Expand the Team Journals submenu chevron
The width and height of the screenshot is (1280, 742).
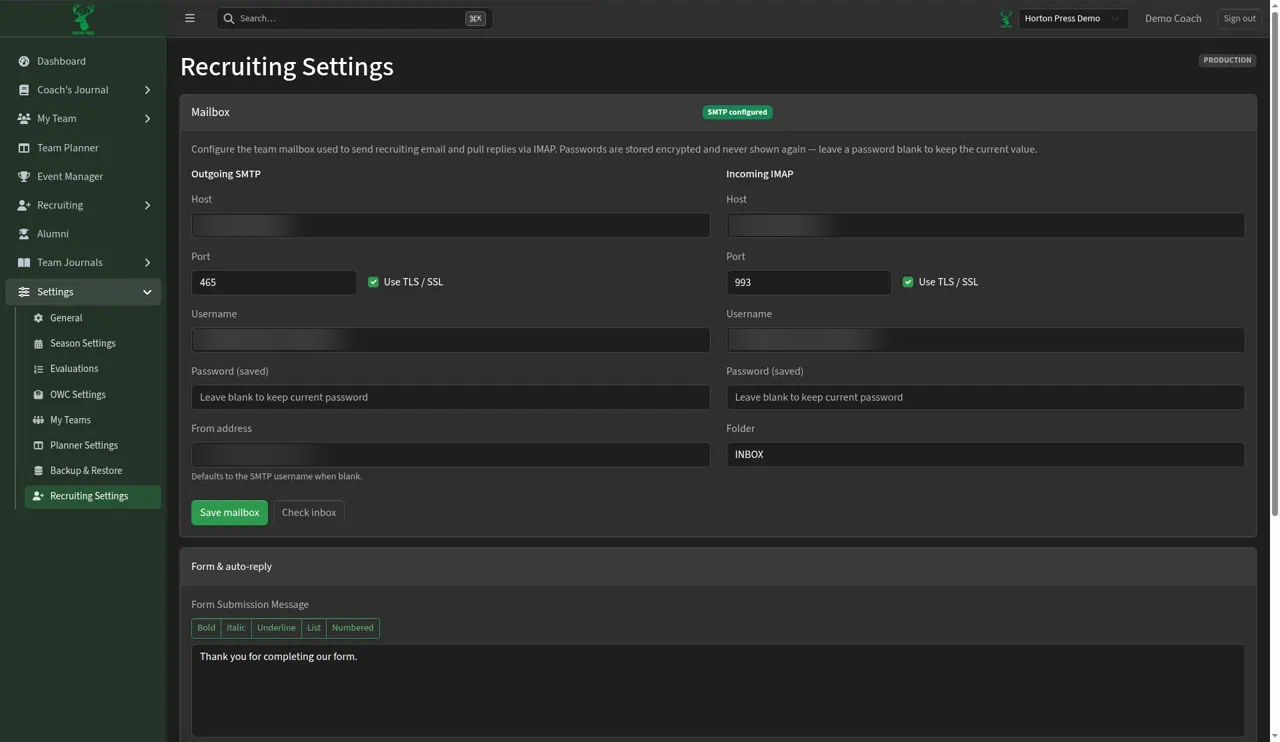pyautogui.click(x=147, y=263)
